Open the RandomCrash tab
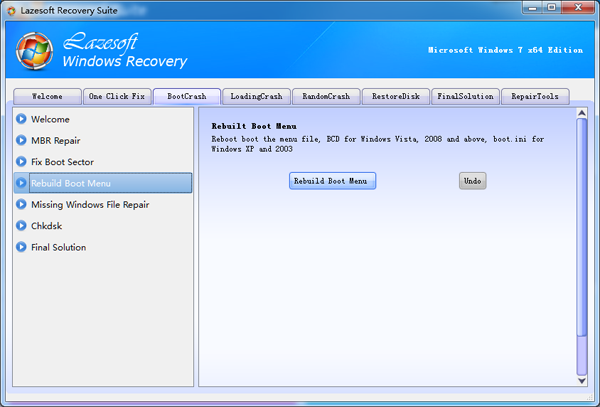This screenshot has width=600, height=407. pyautogui.click(x=326, y=96)
